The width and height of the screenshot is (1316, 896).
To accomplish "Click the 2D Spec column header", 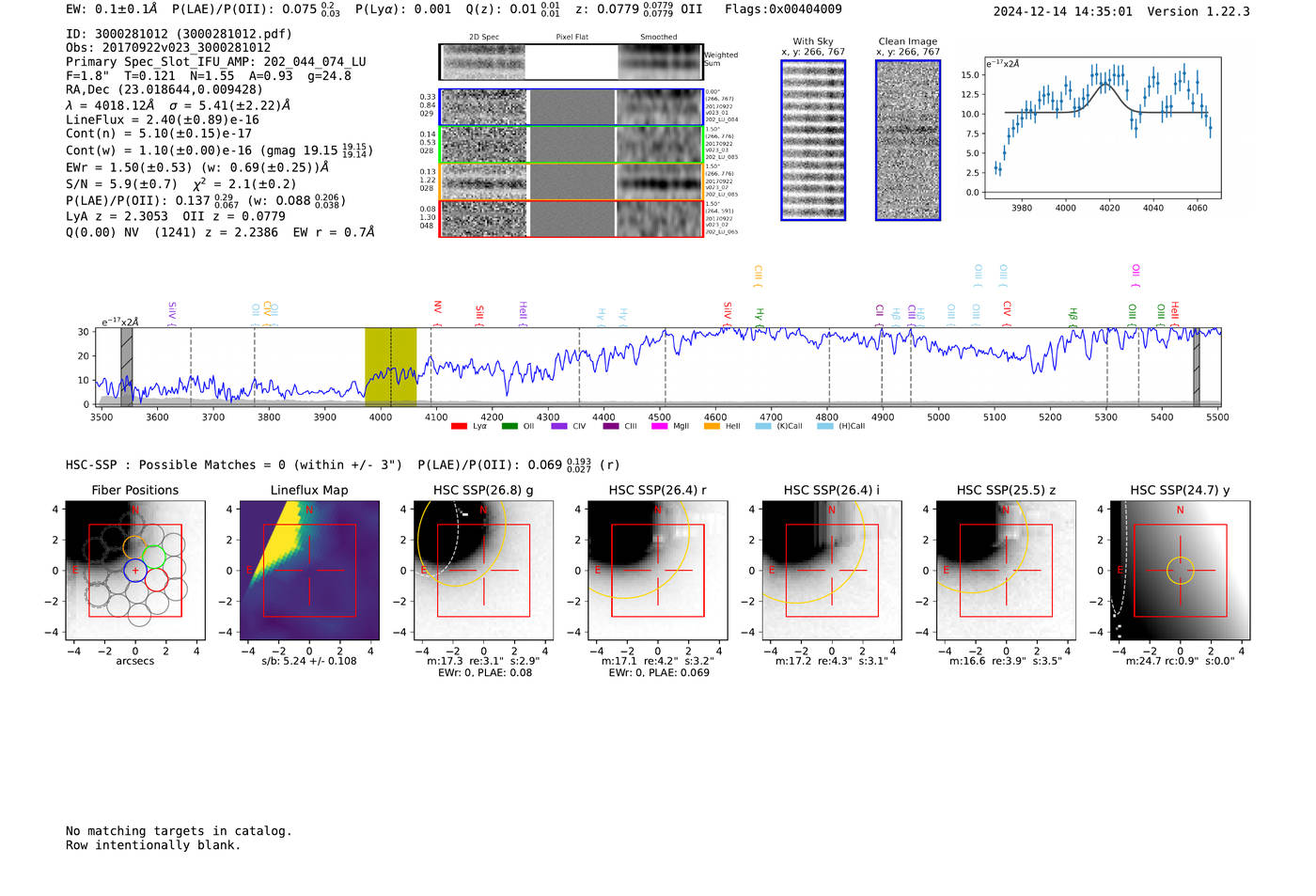I will [x=484, y=38].
